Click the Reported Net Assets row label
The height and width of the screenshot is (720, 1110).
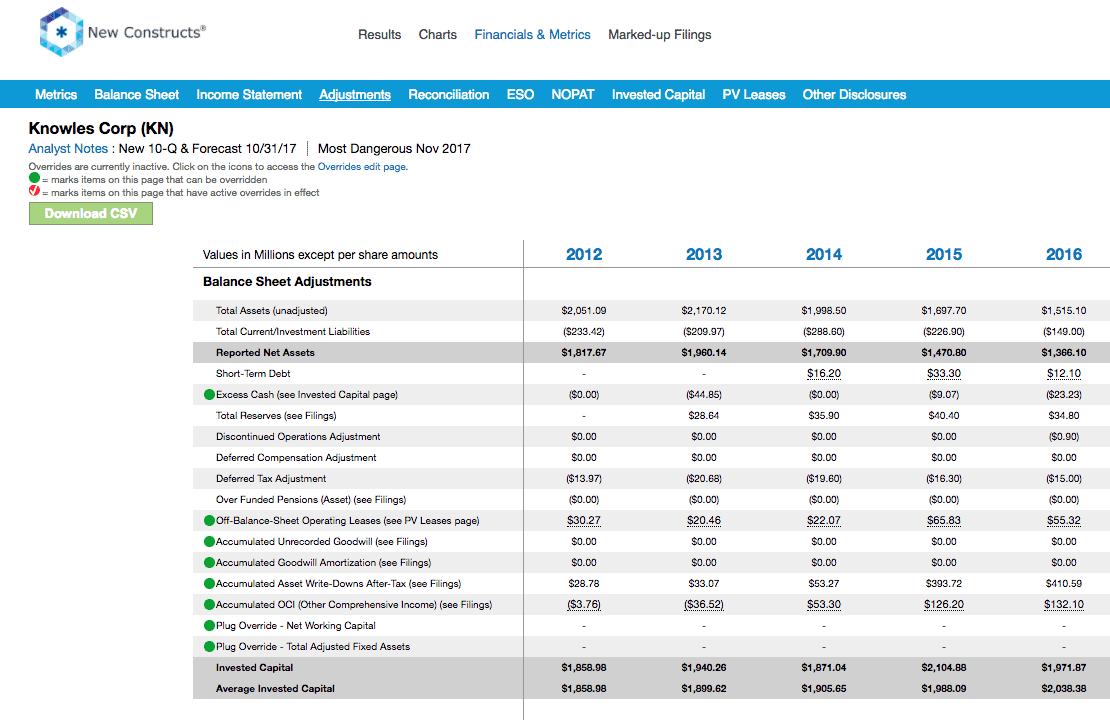click(265, 353)
